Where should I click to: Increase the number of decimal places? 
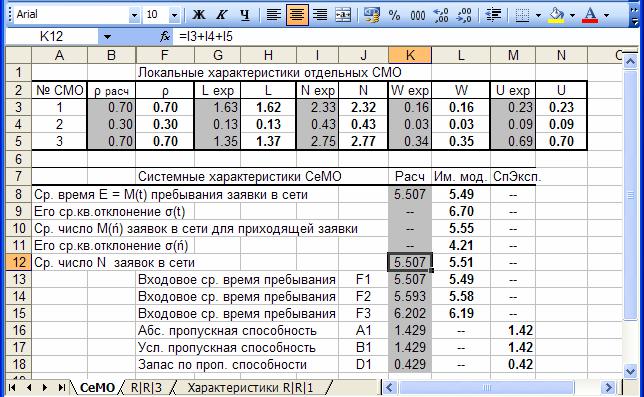(441, 15)
